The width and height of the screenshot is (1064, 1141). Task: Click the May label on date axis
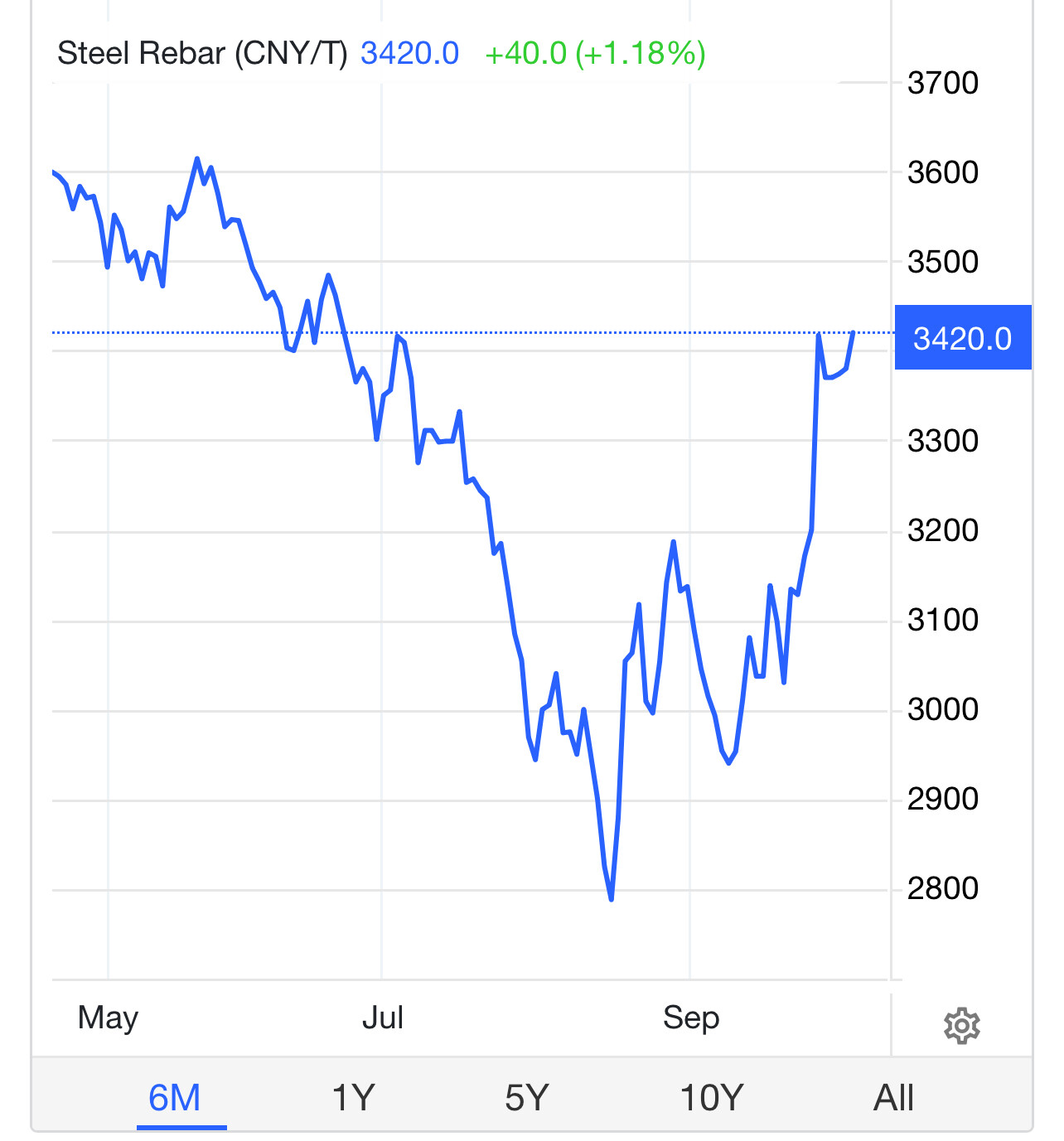coord(108,1018)
